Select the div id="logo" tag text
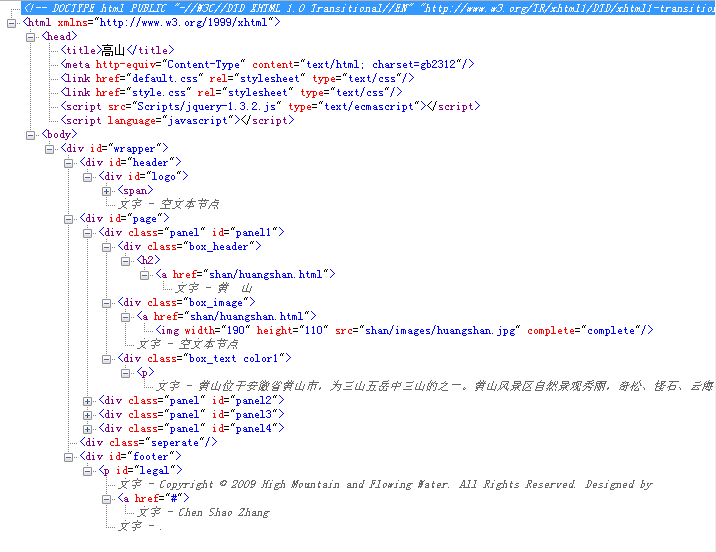Image resolution: width=716 pixels, height=552 pixels. [x=143, y=176]
